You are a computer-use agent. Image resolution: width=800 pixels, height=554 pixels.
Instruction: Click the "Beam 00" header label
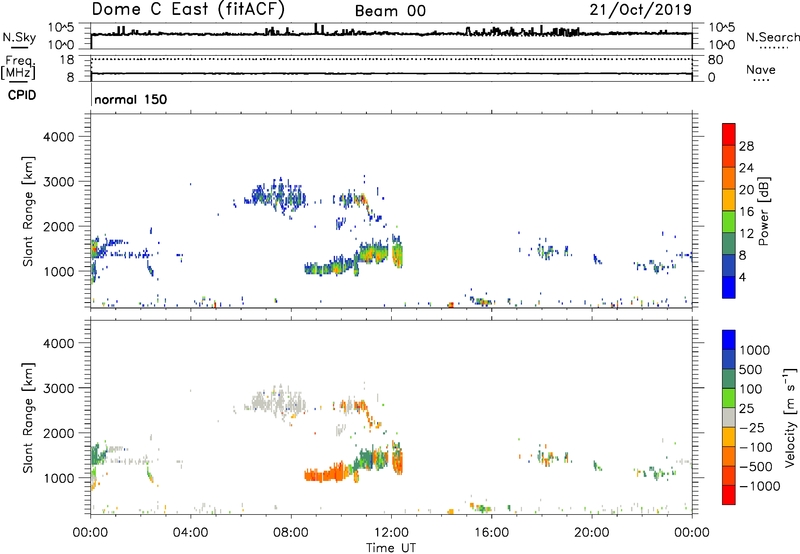390,11
